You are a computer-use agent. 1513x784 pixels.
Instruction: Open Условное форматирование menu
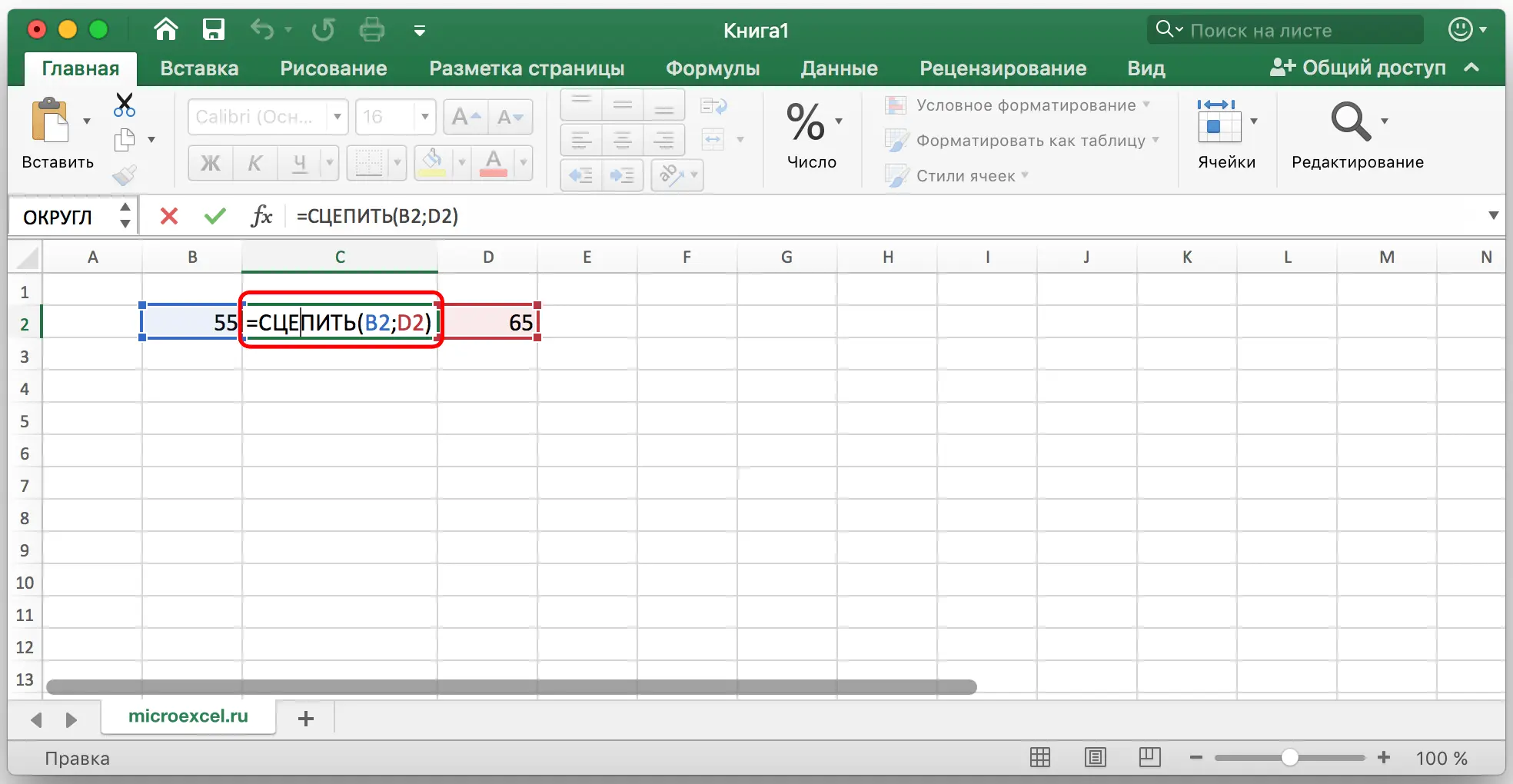[1017, 105]
